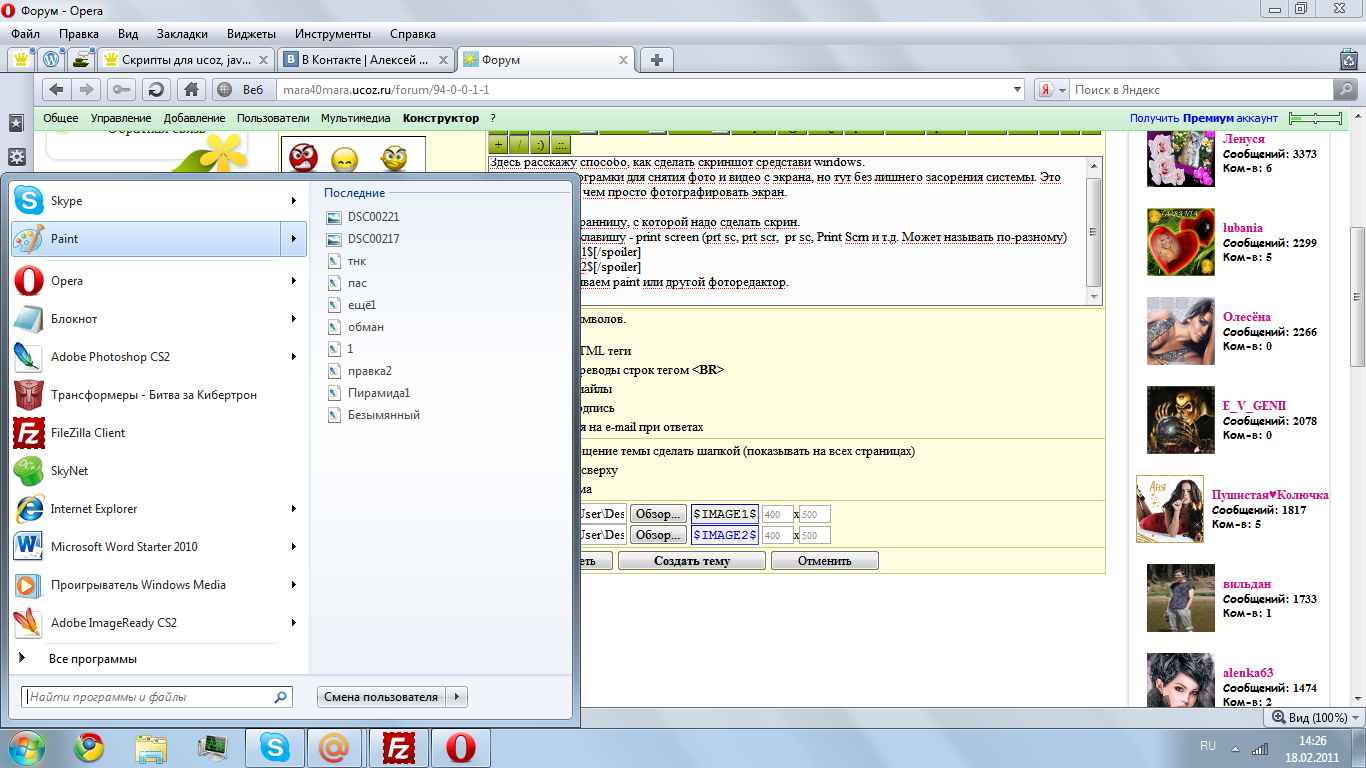Image resolution: width=1366 pixels, height=768 pixels.
Task: Open Skype taskbar button
Action: [275, 747]
